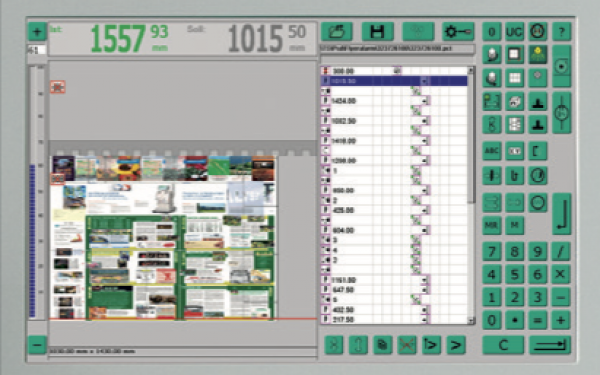Screen dimensions: 600x375
Task: Click the up-down arrow icon at bottom
Action: pos(358,345)
